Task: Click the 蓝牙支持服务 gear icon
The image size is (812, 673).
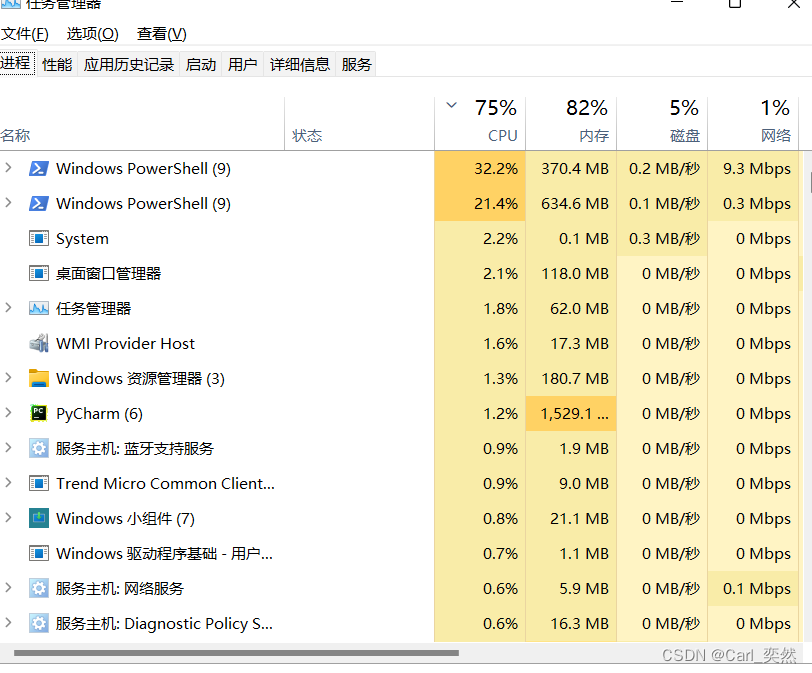Action: point(39,448)
